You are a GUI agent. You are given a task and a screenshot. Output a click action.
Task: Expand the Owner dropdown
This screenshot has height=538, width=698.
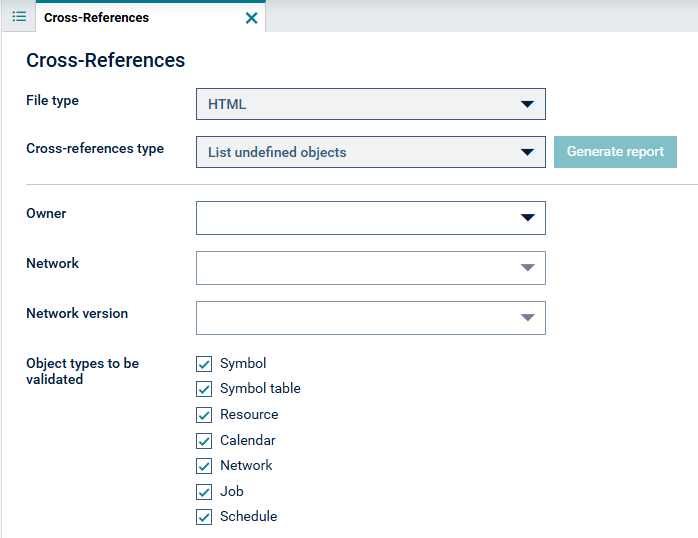(x=370, y=218)
